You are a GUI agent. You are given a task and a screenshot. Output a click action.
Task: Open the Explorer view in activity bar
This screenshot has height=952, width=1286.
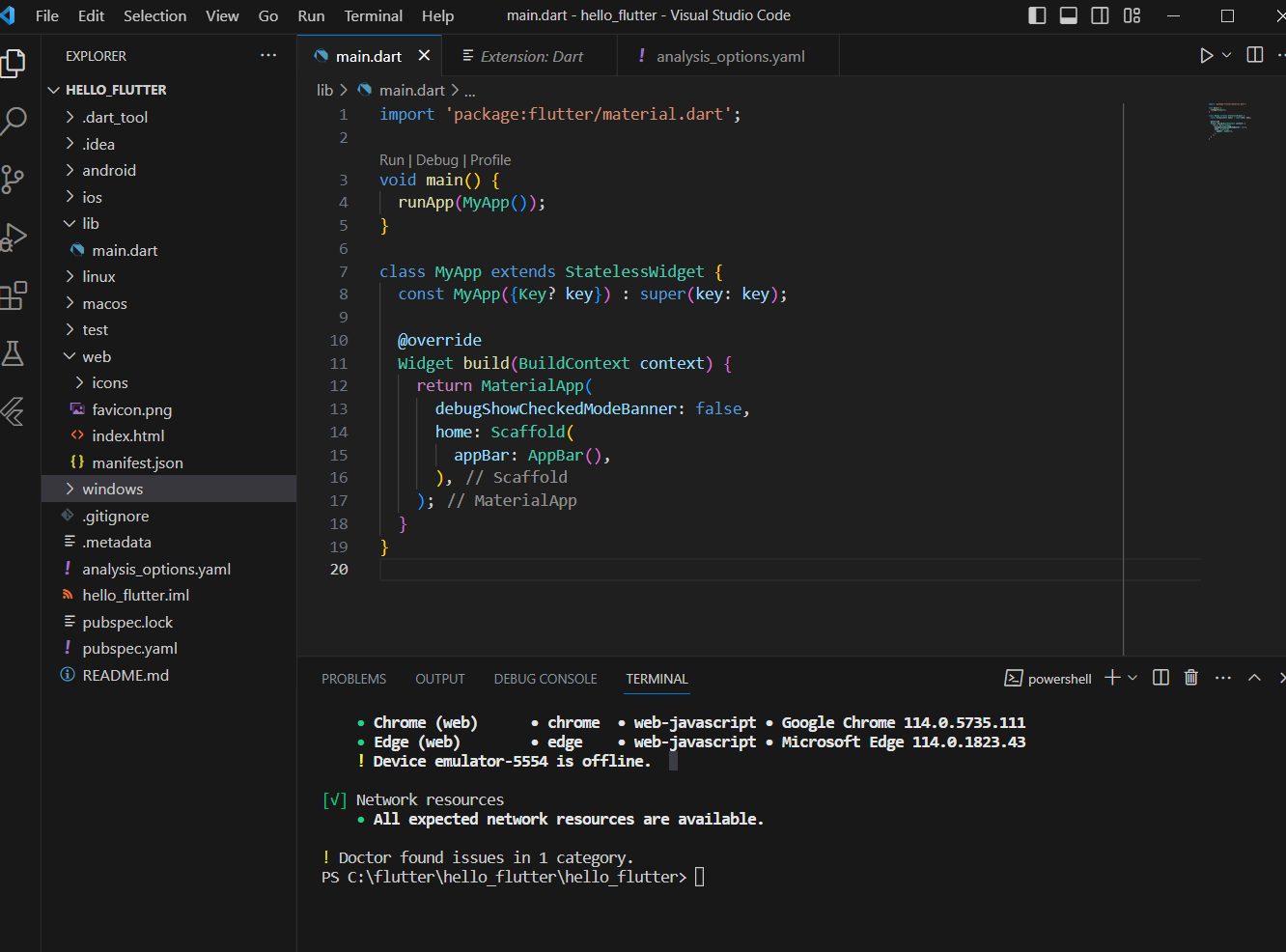click(x=14, y=64)
